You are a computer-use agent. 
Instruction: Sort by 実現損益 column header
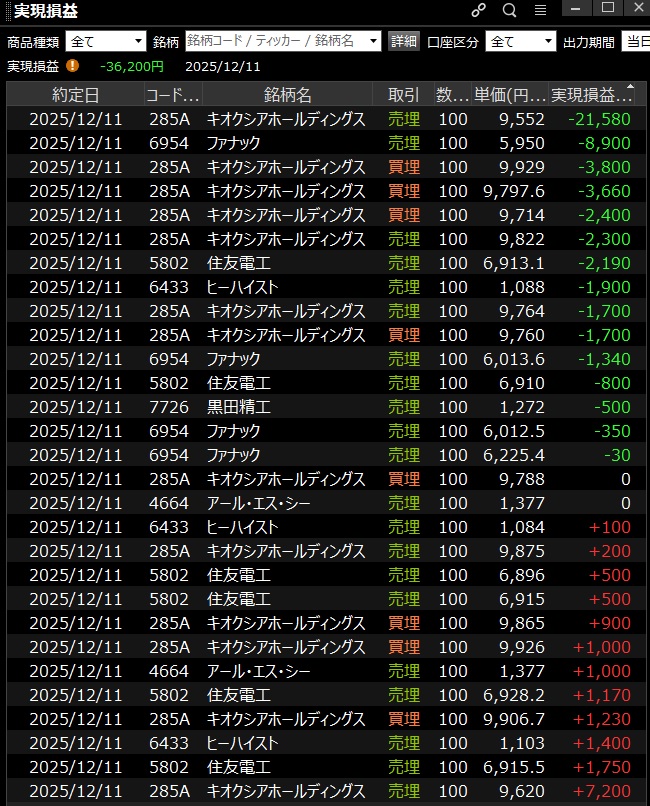point(591,95)
